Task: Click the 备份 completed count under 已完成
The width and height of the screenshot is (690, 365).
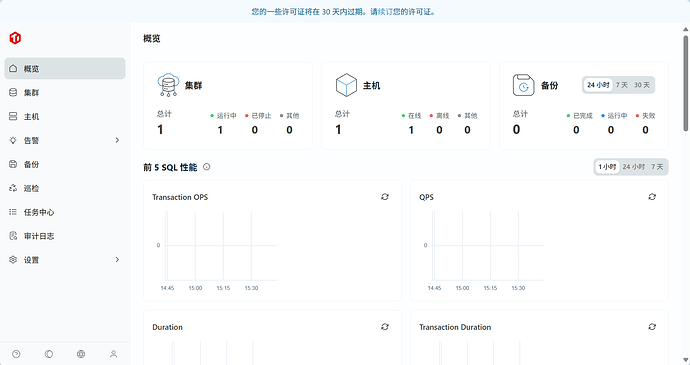Action: click(576, 130)
